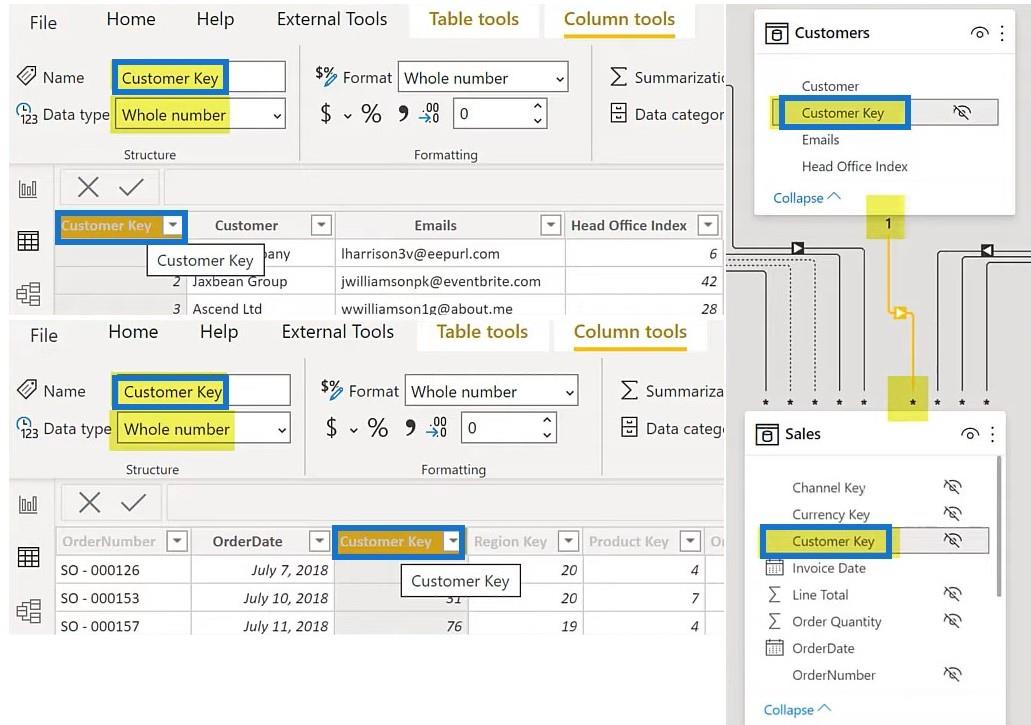Screen dimensions: 1031x725
Task: Collapse the Sales table card
Action: click(797, 709)
